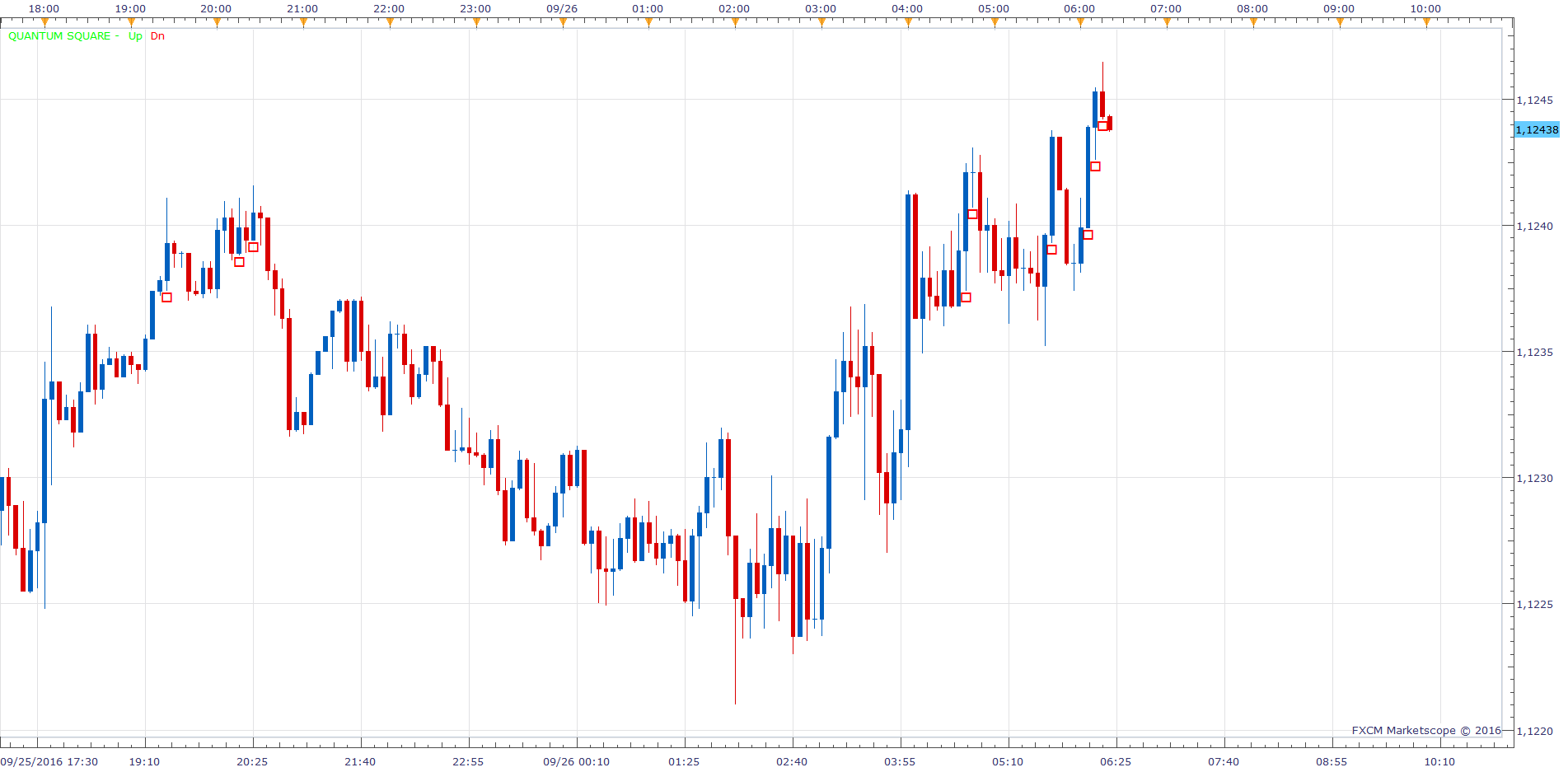The width and height of the screenshot is (1568, 772).
Task: Select the 05:00 top axis time label
Action: [x=994, y=9]
